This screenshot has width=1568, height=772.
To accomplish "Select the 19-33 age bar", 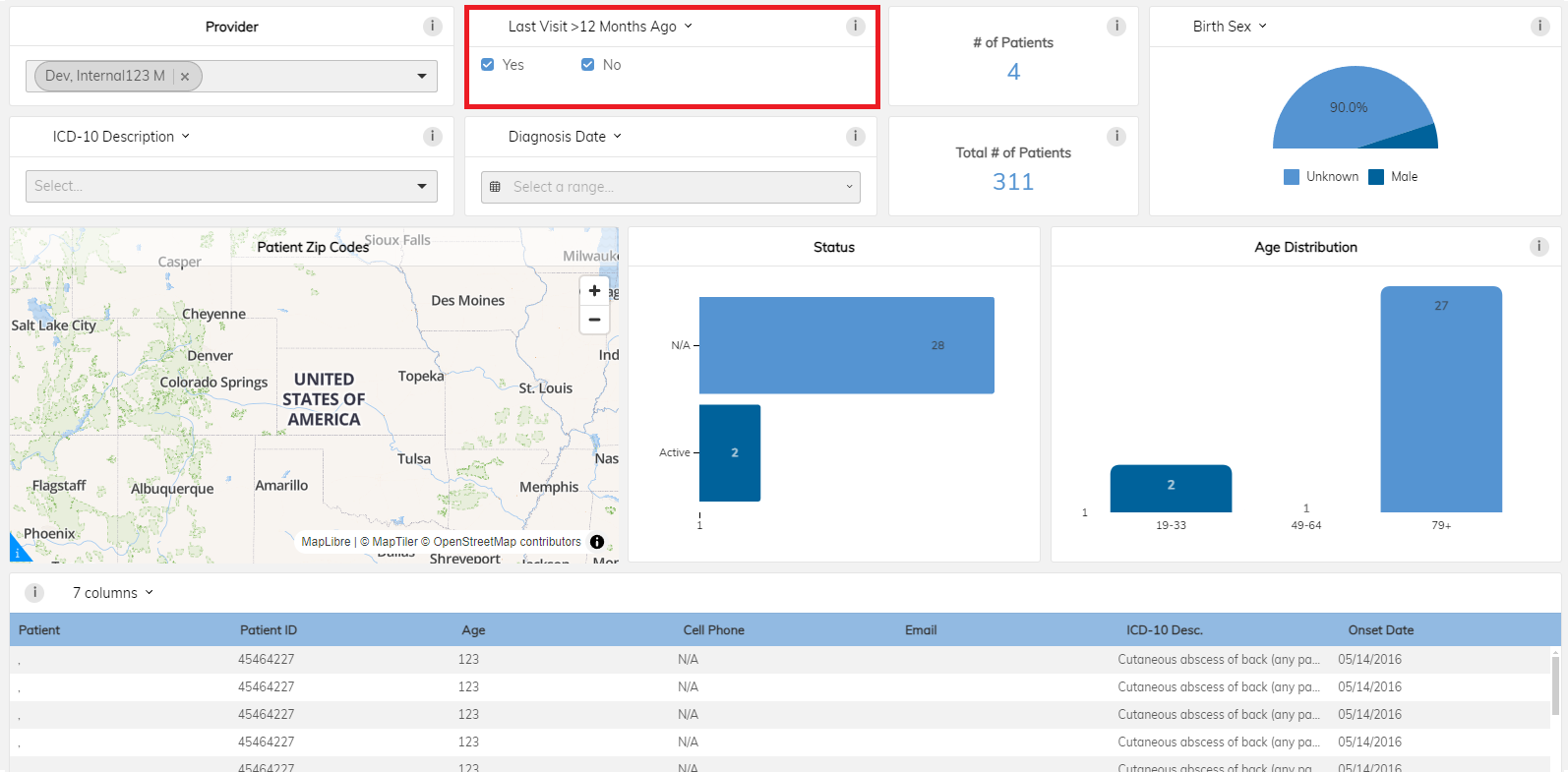I will (x=1171, y=488).
